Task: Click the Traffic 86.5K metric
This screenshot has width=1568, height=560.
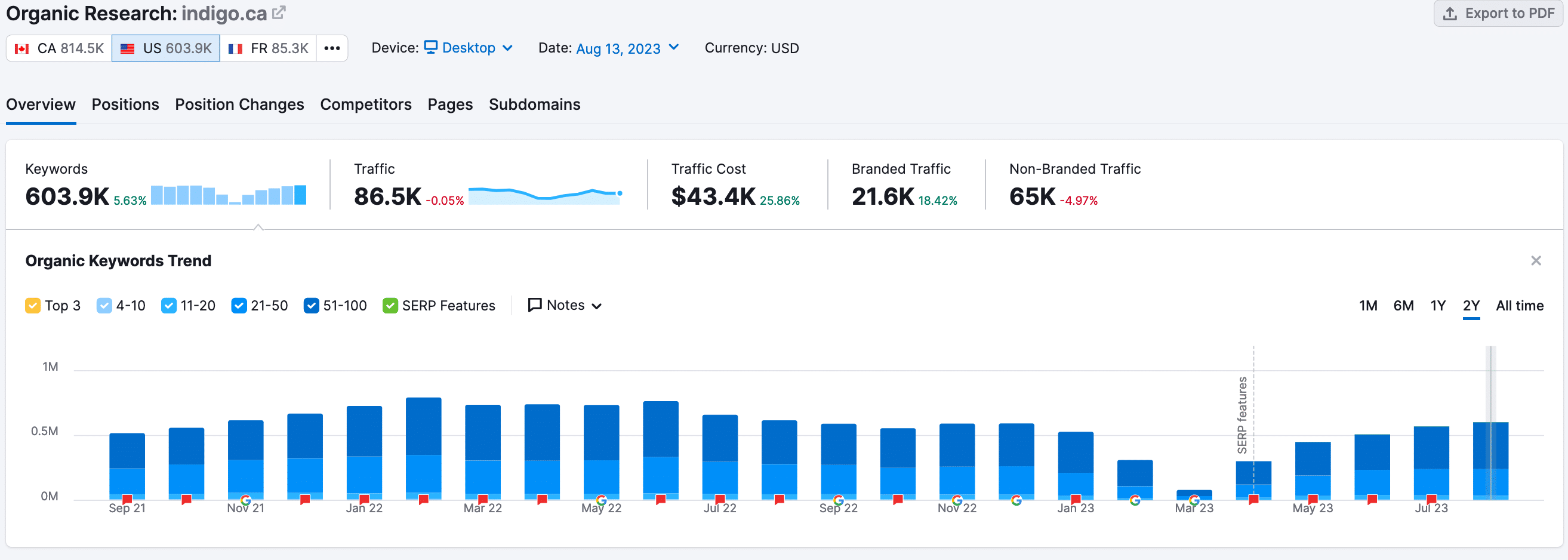Action: tap(388, 196)
